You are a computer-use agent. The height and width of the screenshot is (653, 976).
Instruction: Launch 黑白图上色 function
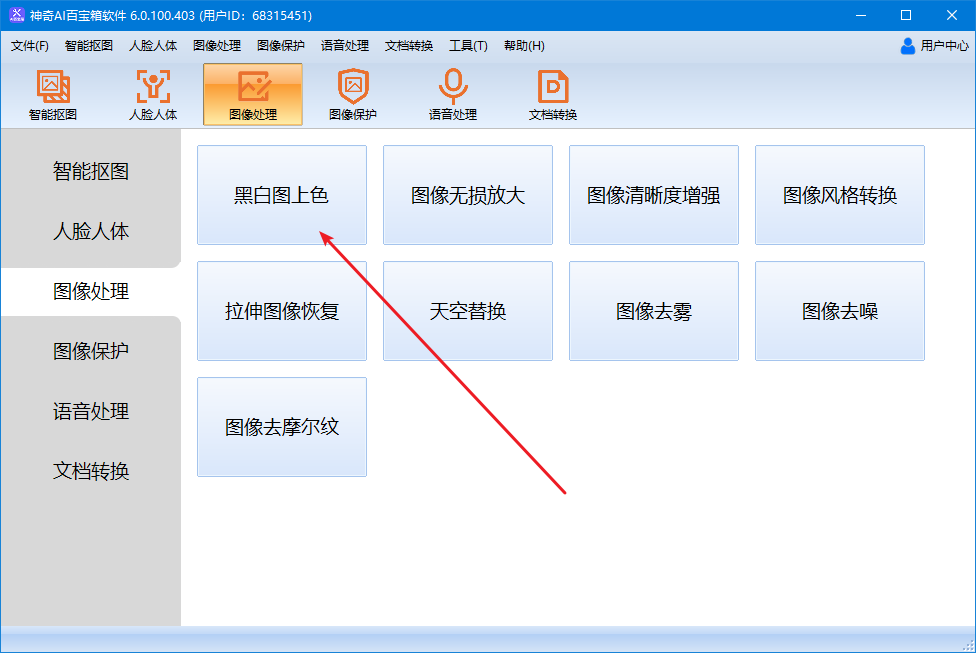pos(282,195)
